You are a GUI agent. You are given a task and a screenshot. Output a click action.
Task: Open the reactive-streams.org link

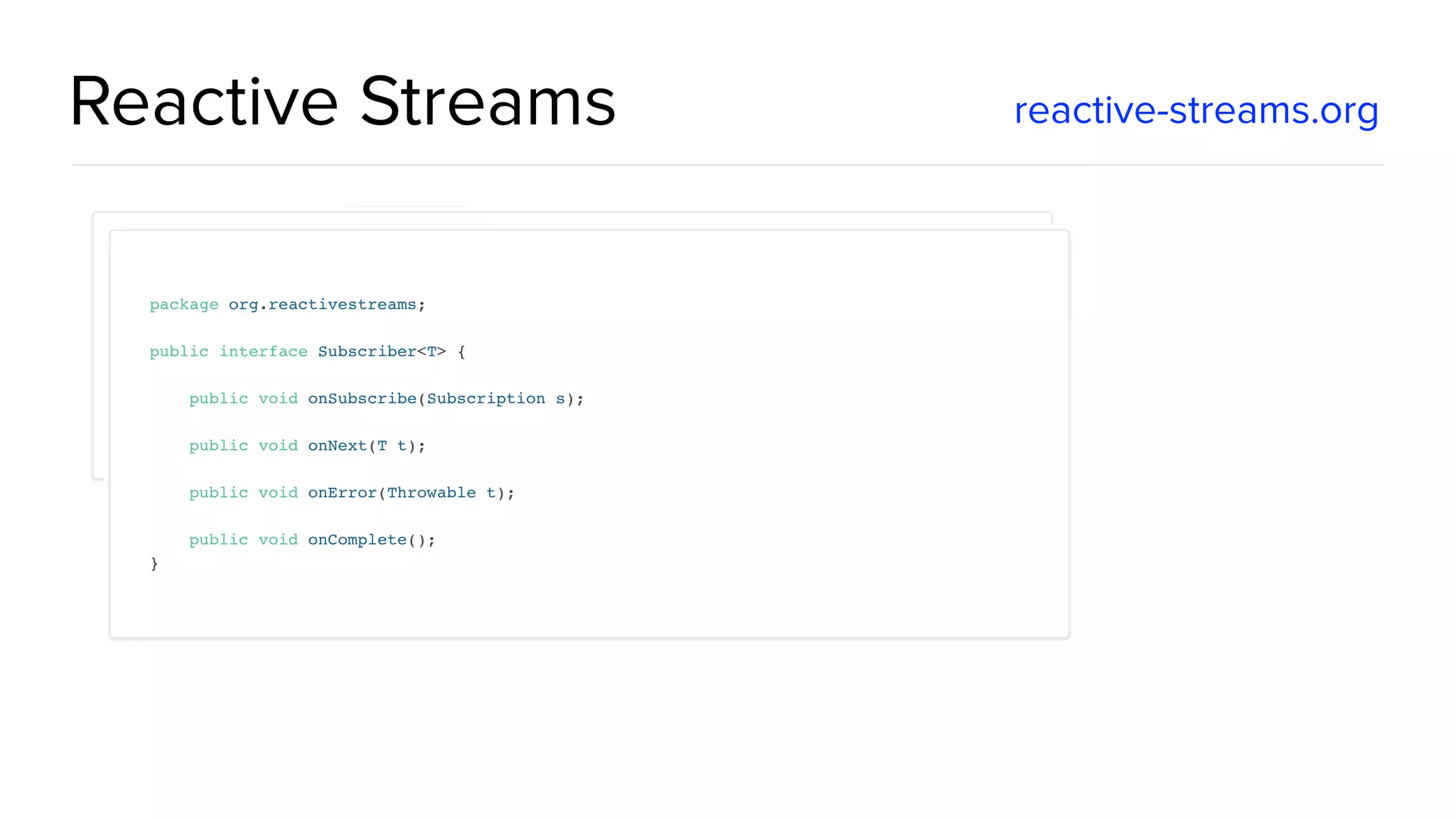1197,112
